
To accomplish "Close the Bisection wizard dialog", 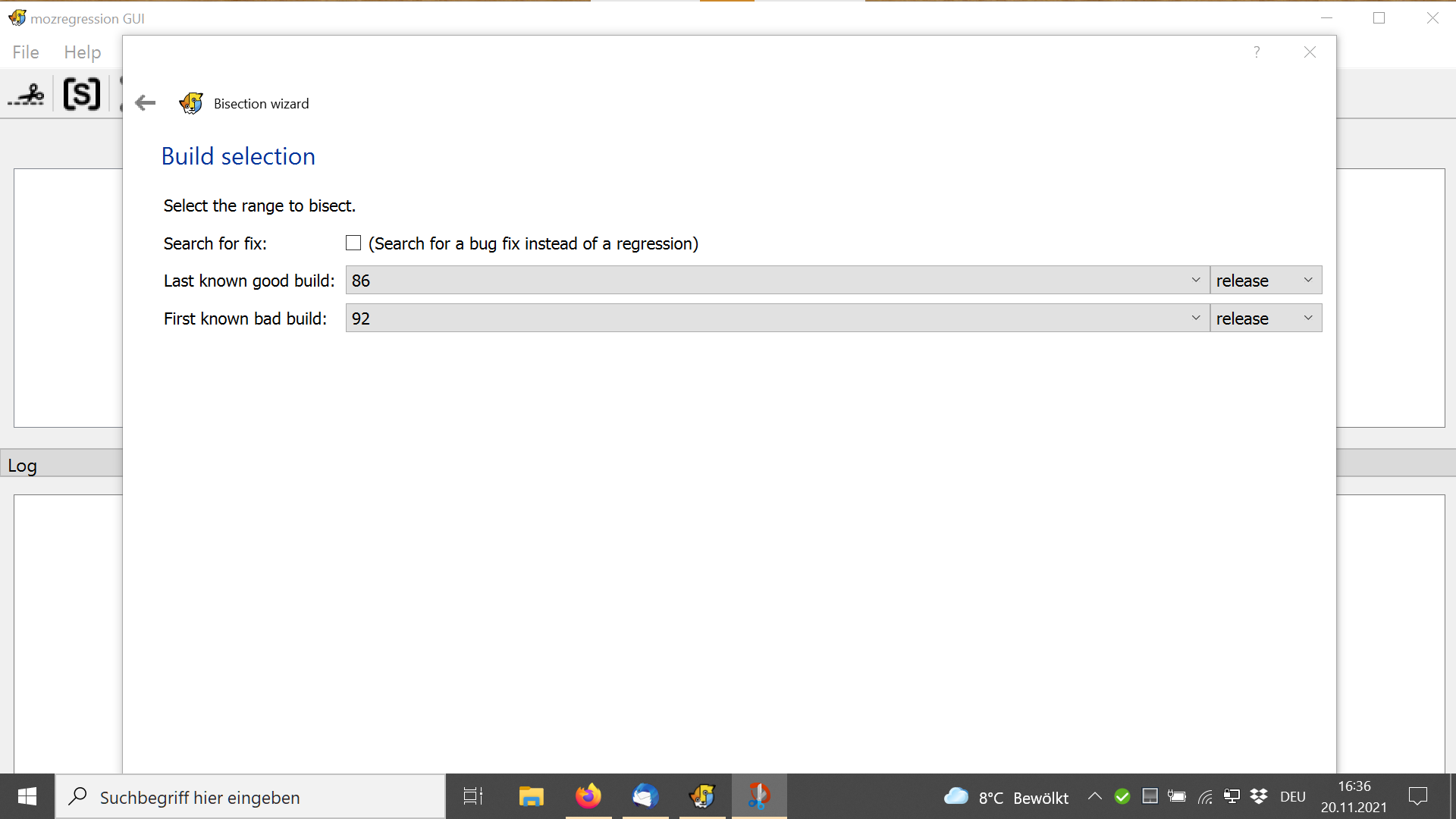I will pyautogui.click(x=1310, y=52).
